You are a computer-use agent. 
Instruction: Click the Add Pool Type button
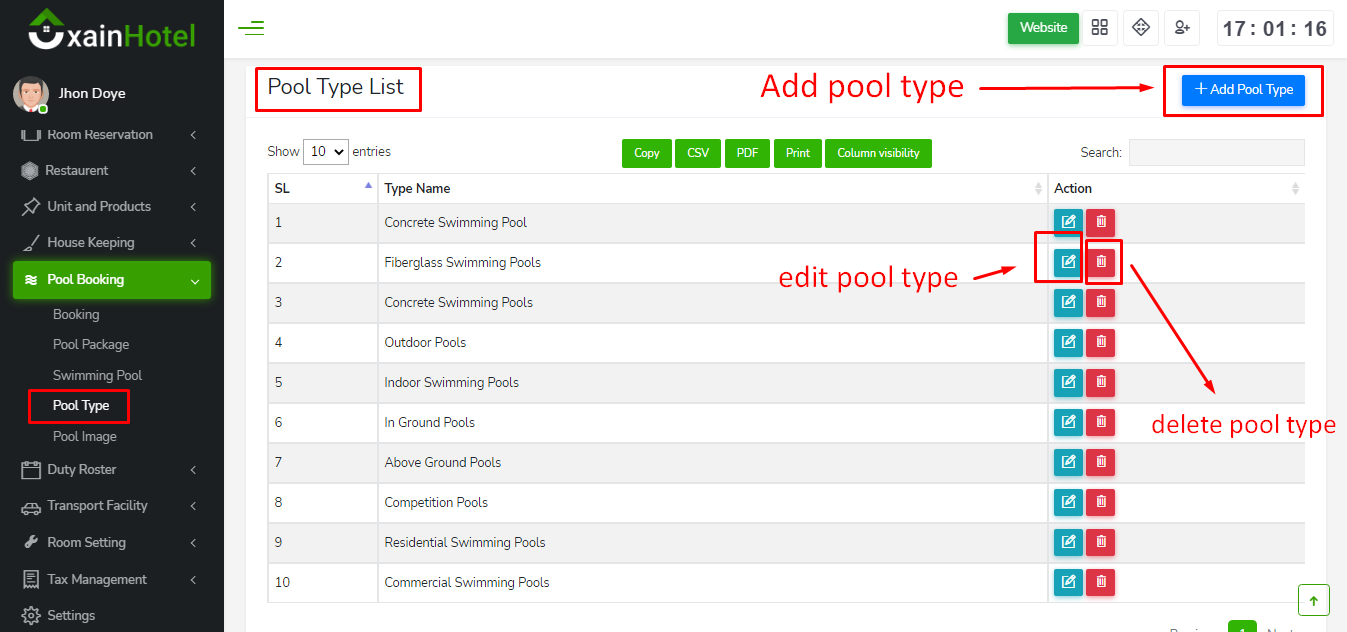(x=1243, y=90)
